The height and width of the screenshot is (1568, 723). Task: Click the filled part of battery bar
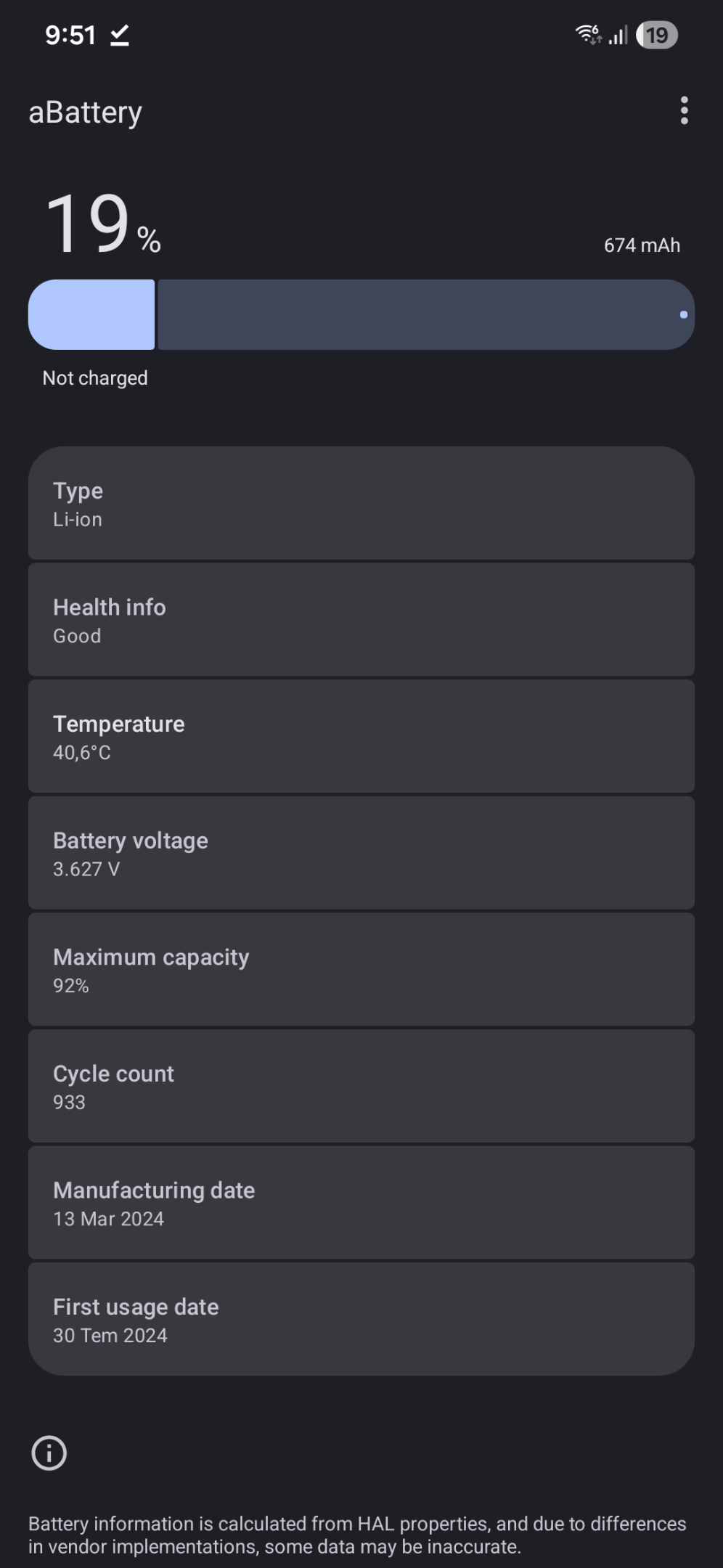[x=91, y=314]
